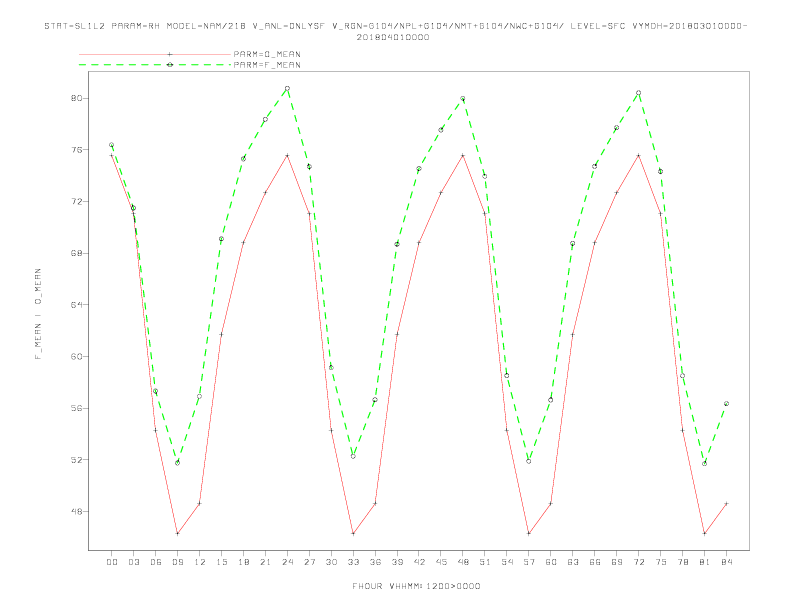The width and height of the screenshot is (792, 612).
Task: Click x-axis forecast hour label 78
Action: (682, 562)
